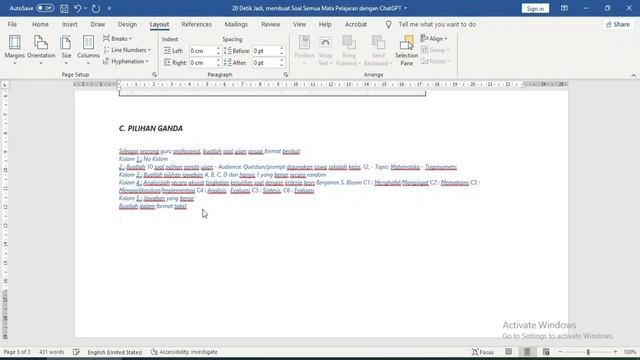The height and width of the screenshot is (360, 640).
Task: Open the Breaks dropdown
Action: click(x=118, y=39)
